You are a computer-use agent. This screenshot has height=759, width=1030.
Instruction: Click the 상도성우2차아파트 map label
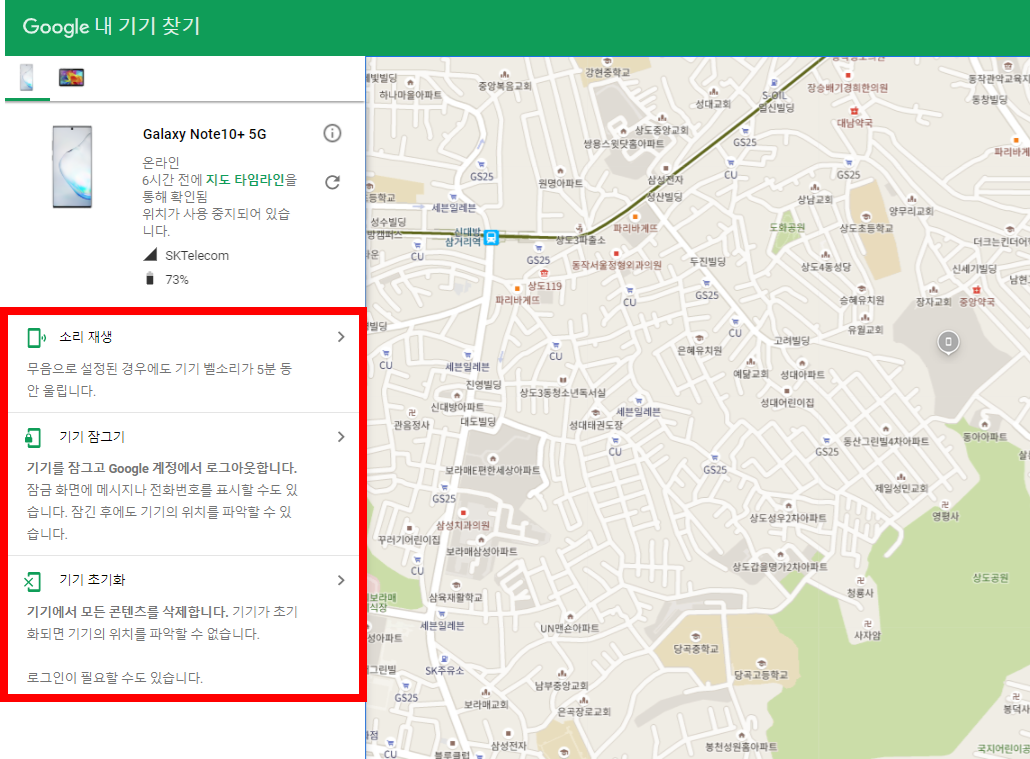[788, 518]
